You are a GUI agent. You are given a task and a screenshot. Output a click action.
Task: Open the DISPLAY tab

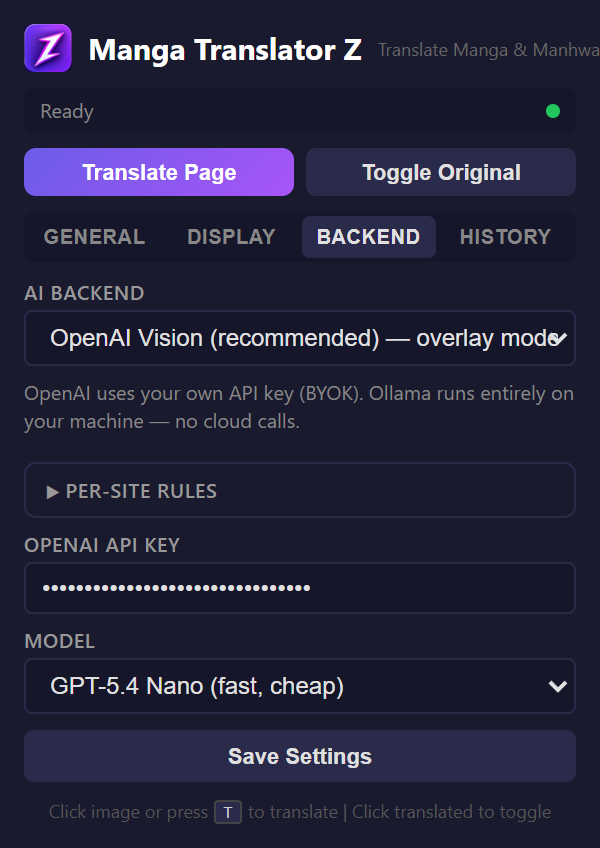point(230,237)
